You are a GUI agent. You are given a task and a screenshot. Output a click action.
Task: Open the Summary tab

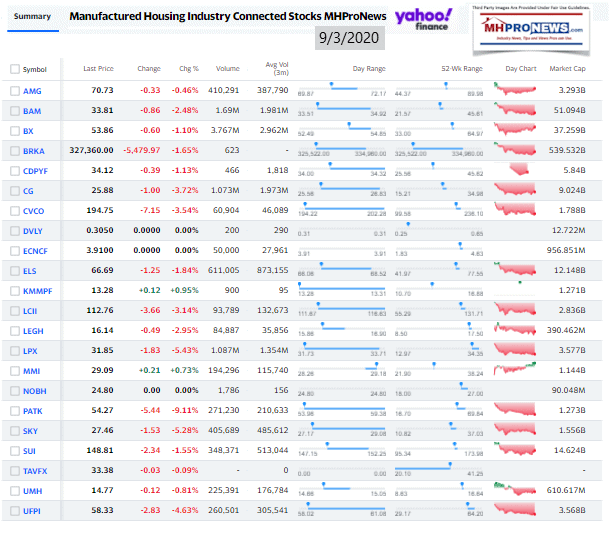point(32,17)
